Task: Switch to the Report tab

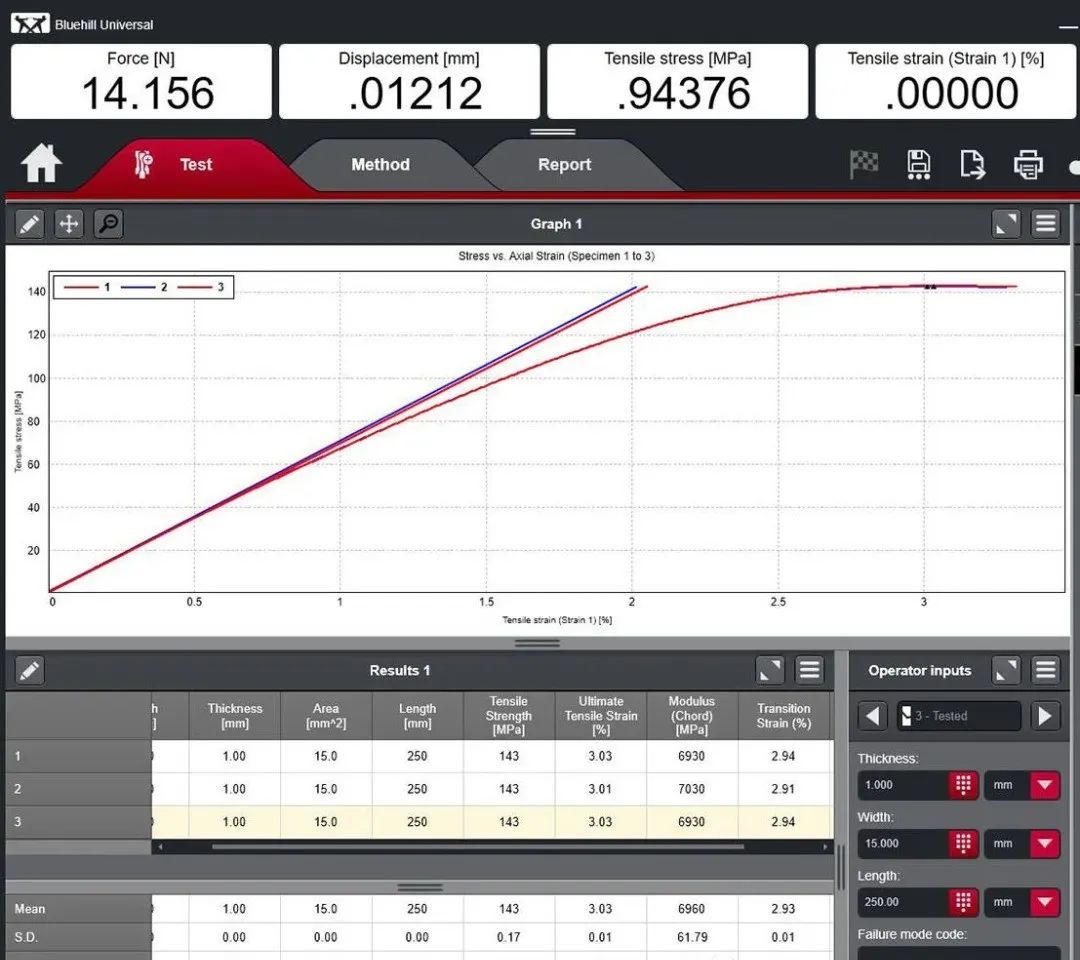Action: pyautogui.click(x=564, y=165)
